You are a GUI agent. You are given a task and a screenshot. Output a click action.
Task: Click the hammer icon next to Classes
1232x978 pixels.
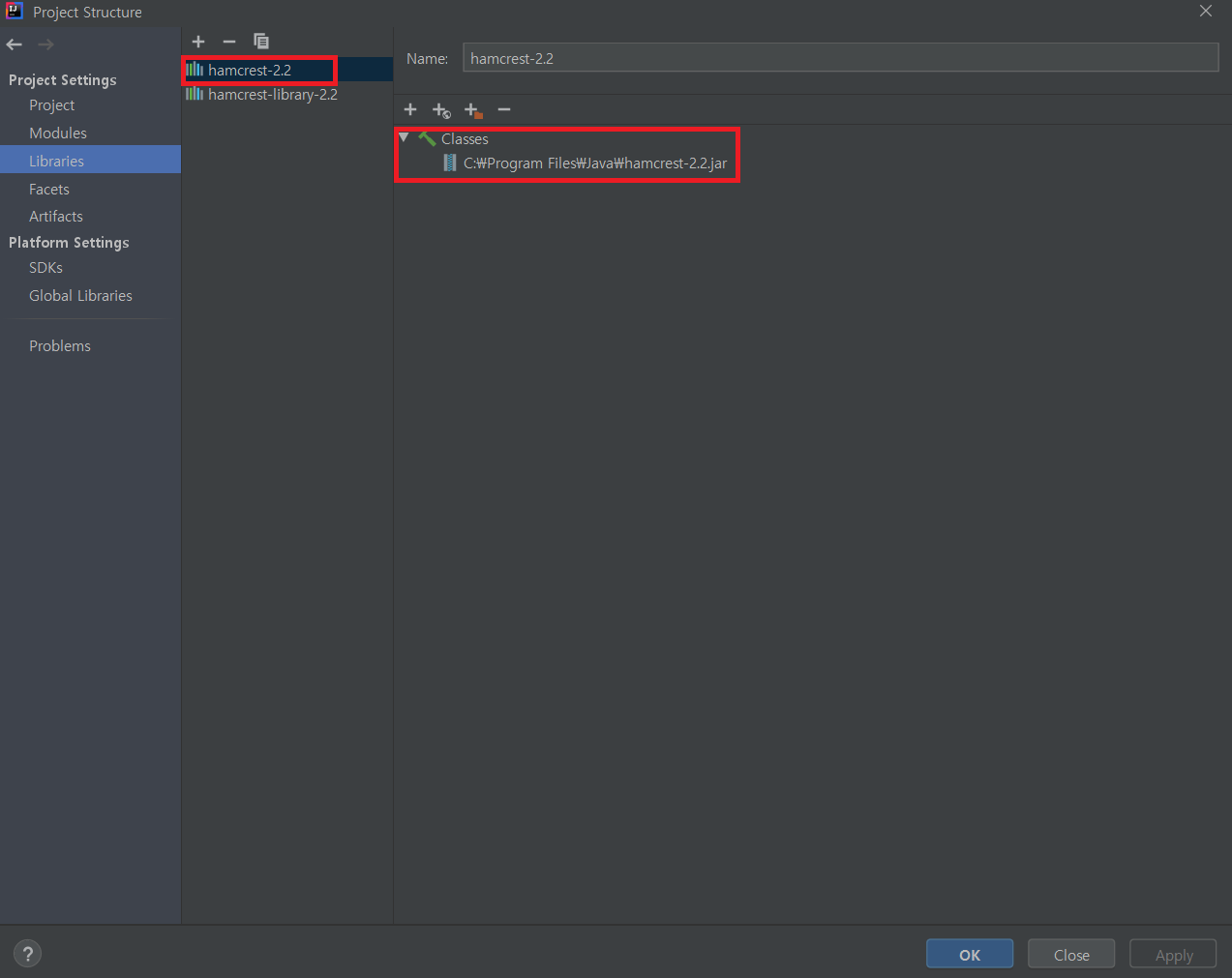(427, 139)
